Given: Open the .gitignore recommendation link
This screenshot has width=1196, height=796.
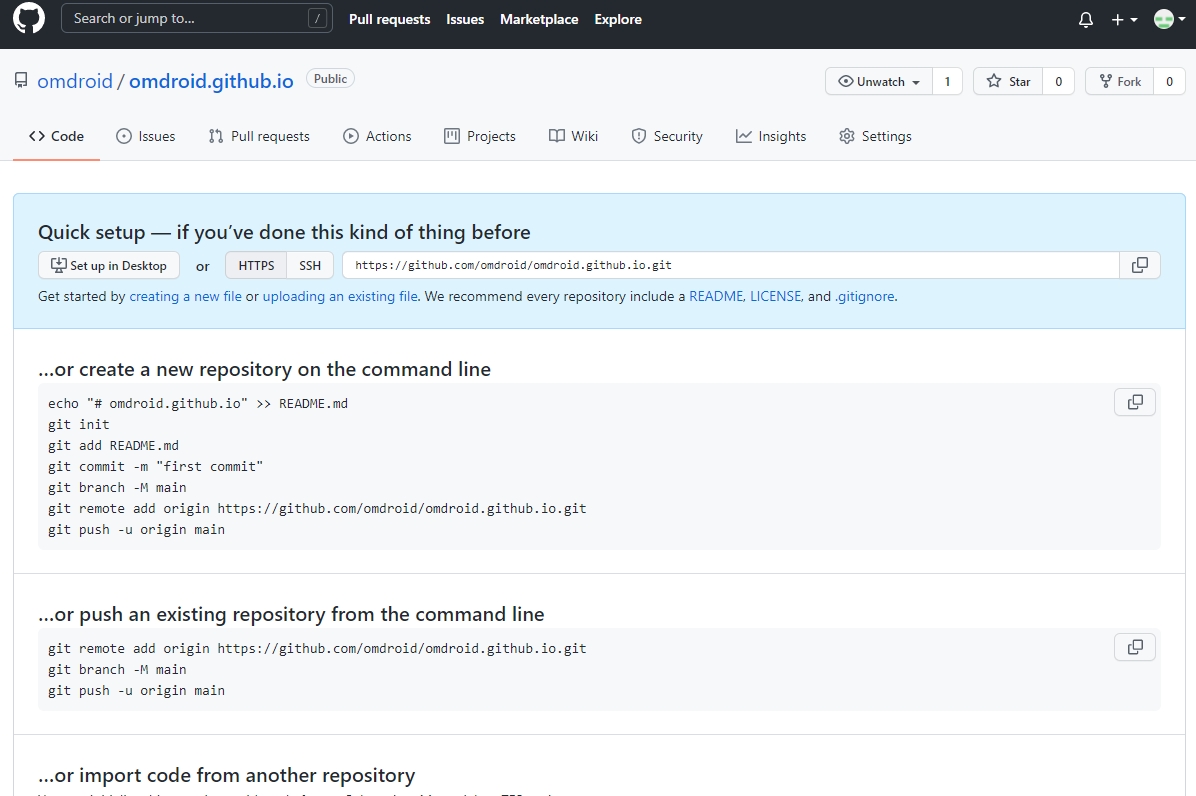Looking at the screenshot, I should coord(864,297).
